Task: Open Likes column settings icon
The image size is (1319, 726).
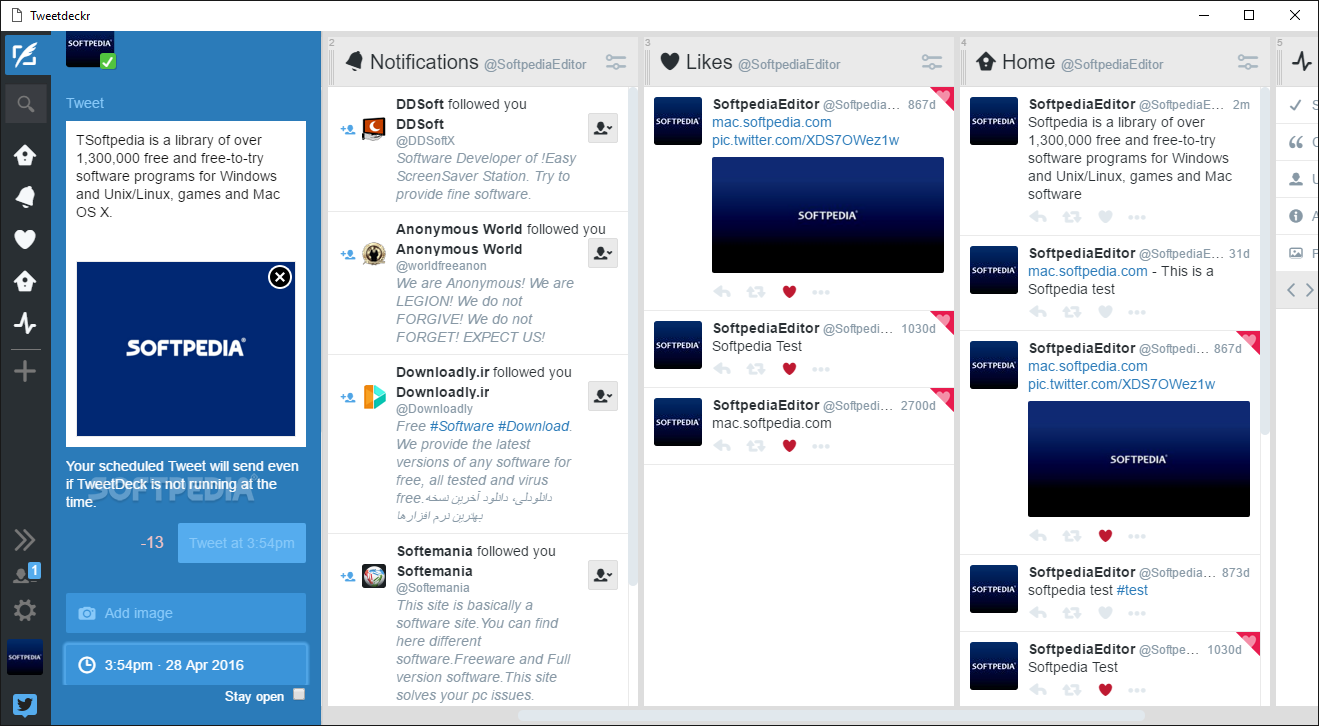Action: [x=932, y=62]
